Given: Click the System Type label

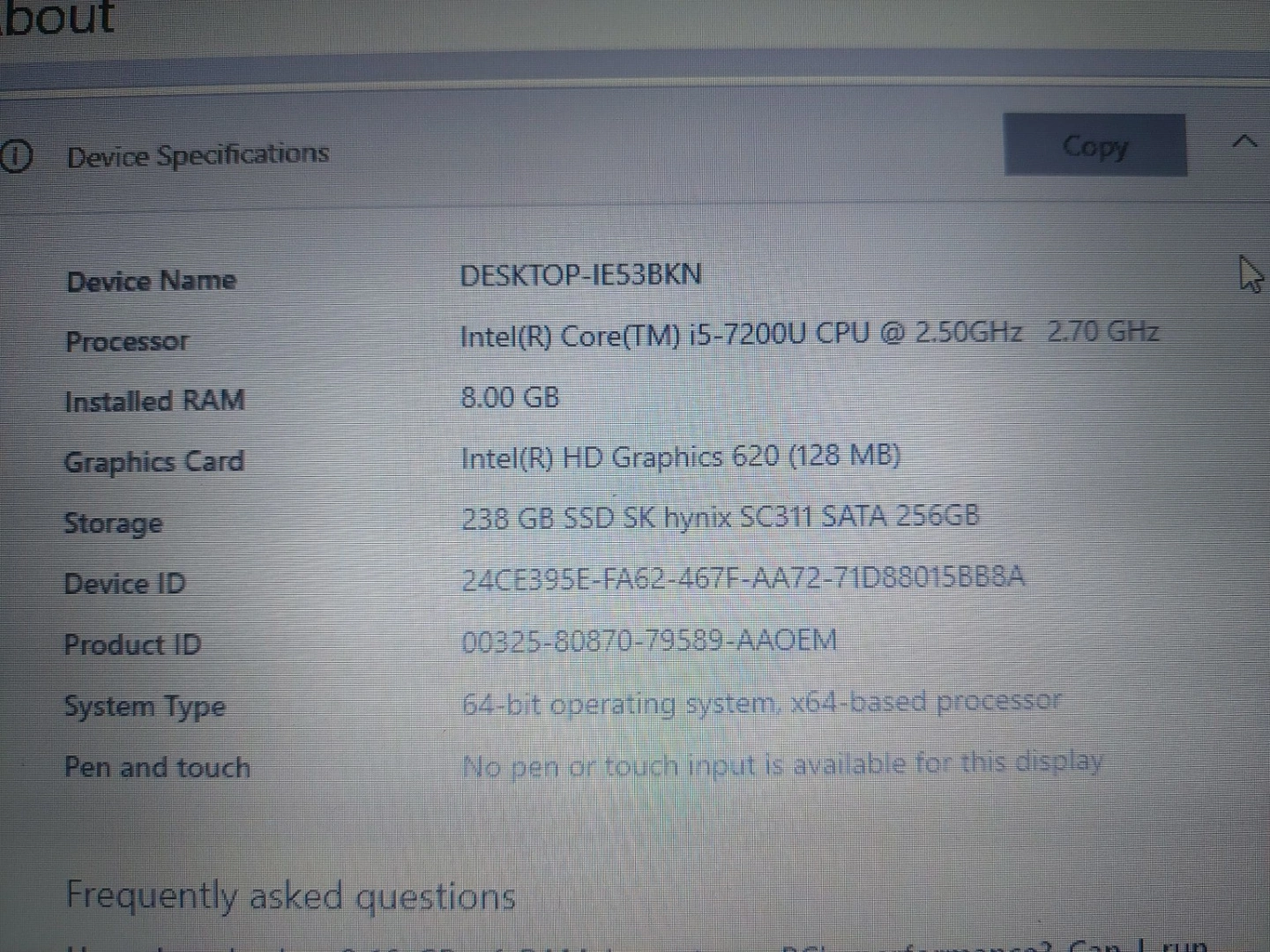Looking at the screenshot, I should tap(145, 707).
